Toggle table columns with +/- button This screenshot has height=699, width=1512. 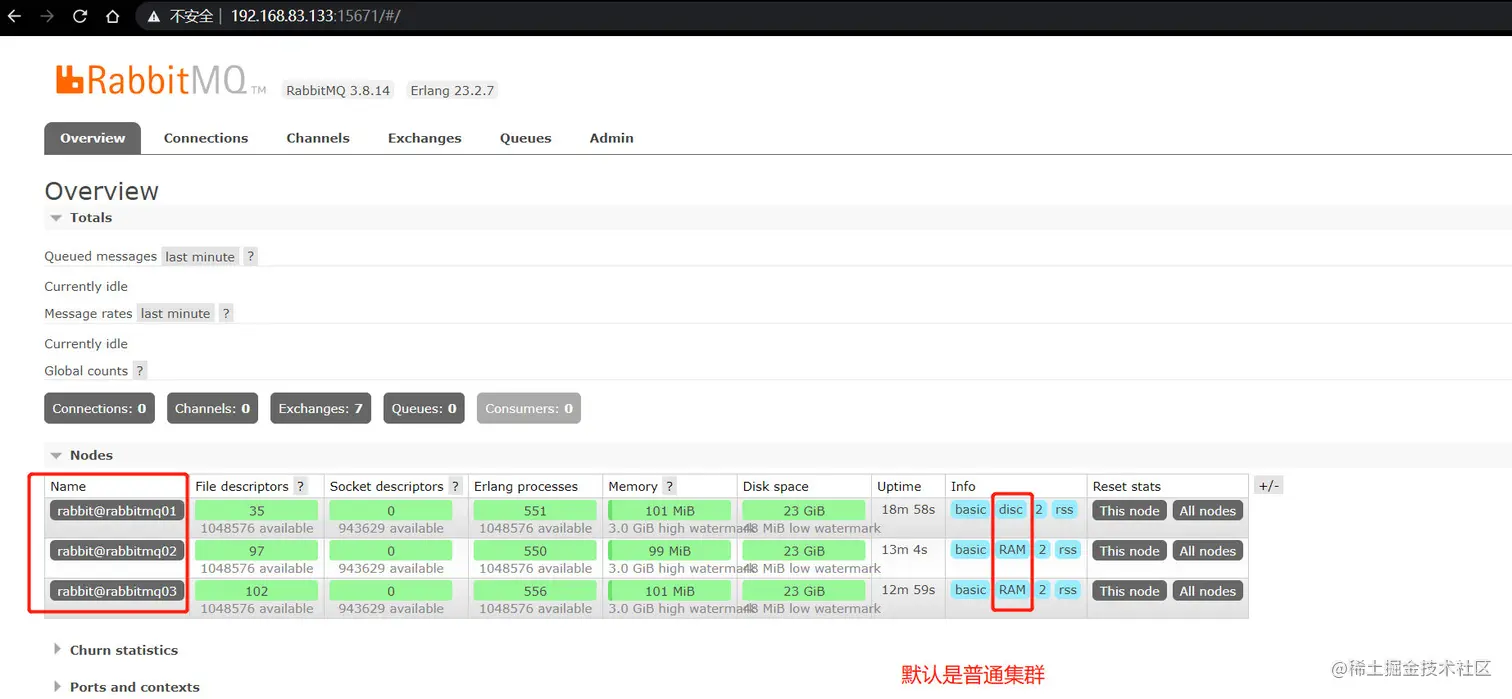[x=1268, y=486]
